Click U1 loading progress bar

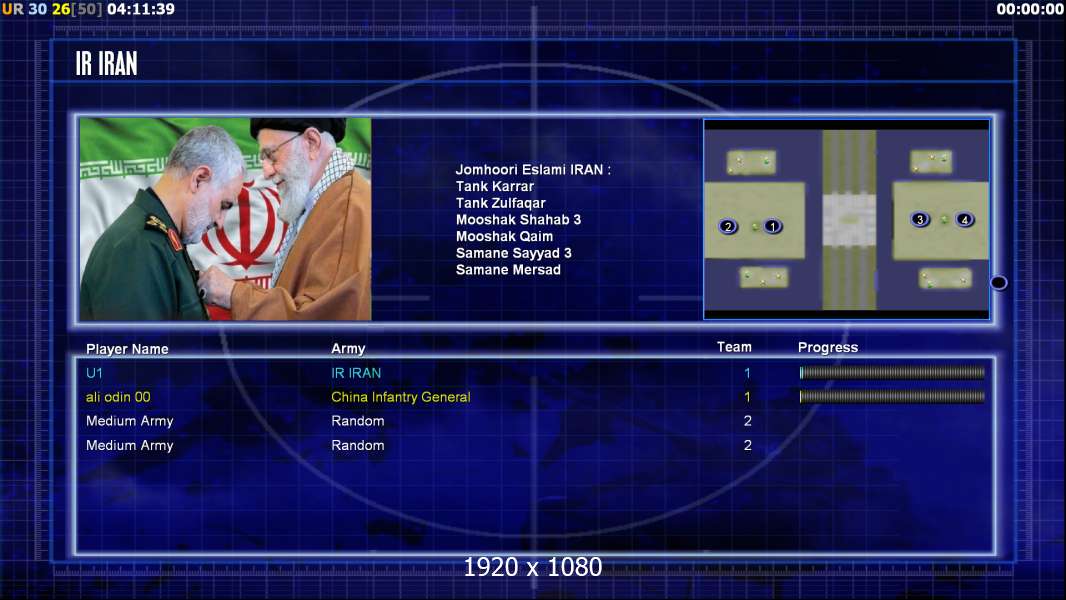tap(892, 372)
